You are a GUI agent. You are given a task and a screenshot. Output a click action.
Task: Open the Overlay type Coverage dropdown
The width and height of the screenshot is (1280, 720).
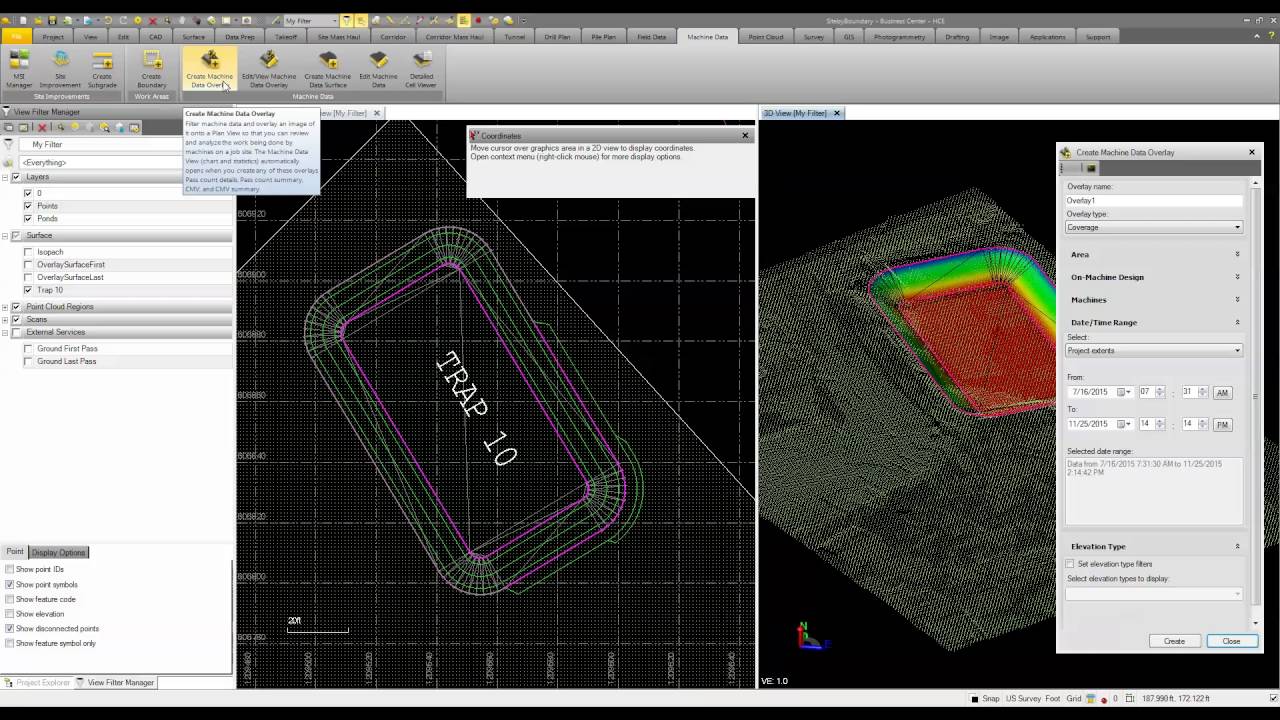pyautogui.click(x=1154, y=227)
